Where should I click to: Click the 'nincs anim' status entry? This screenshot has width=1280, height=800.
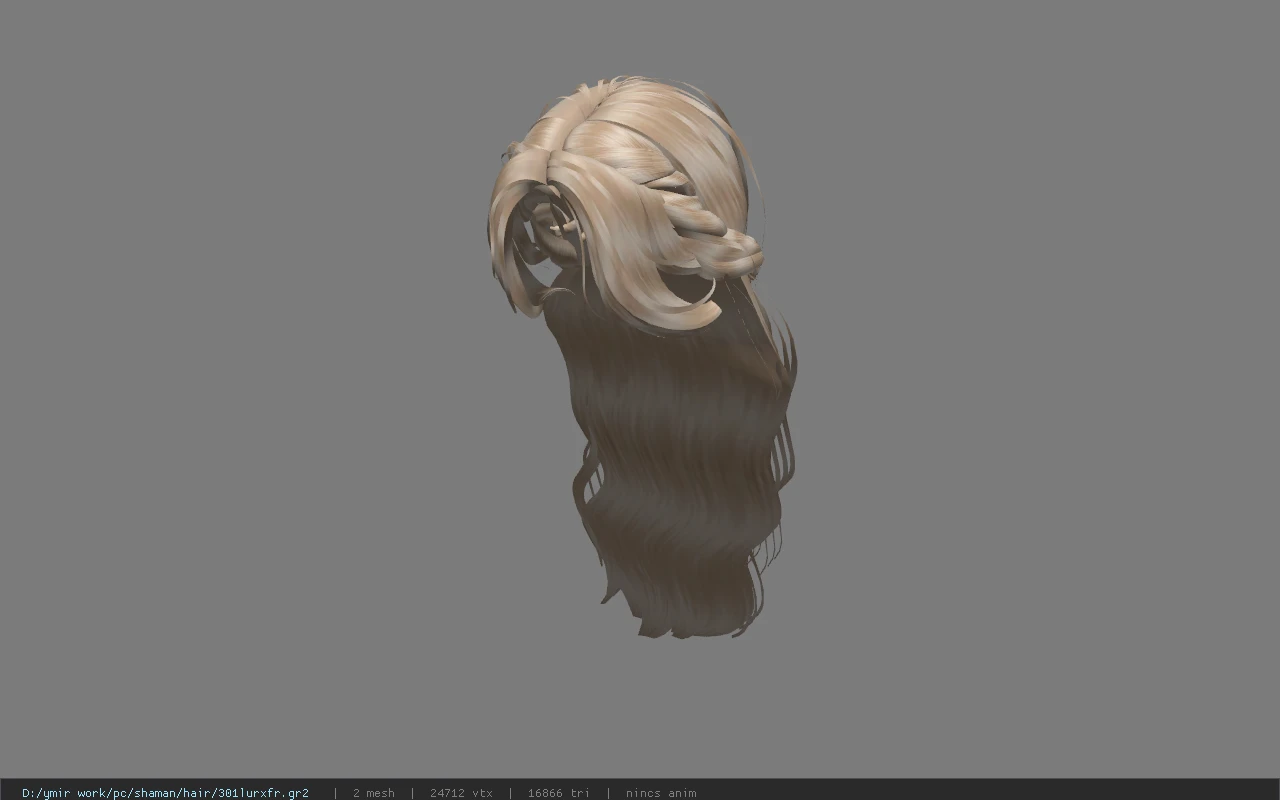click(x=661, y=793)
